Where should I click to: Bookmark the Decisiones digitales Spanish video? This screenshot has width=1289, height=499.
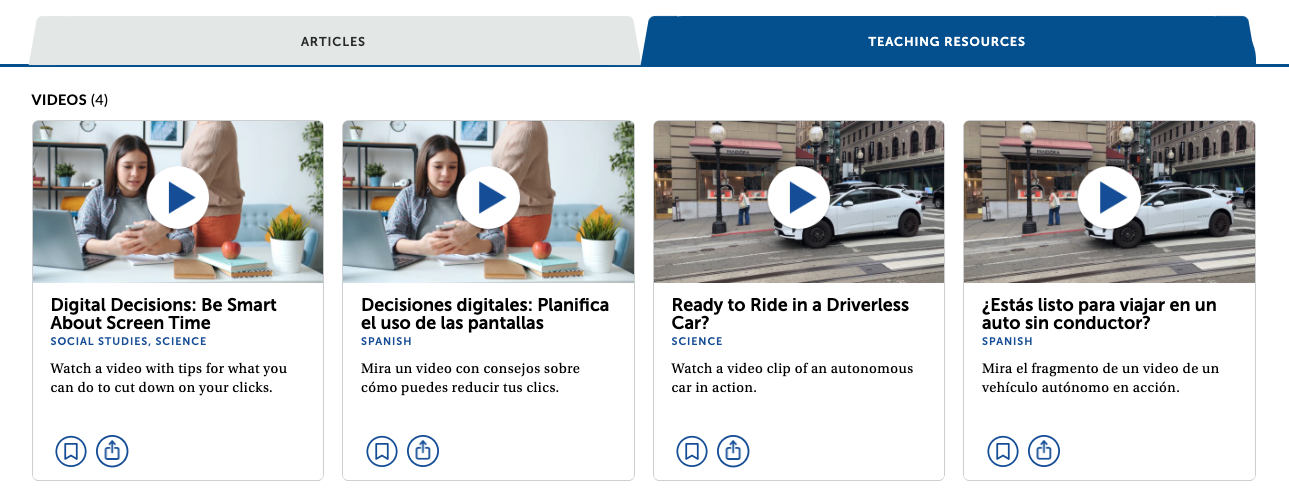click(382, 451)
